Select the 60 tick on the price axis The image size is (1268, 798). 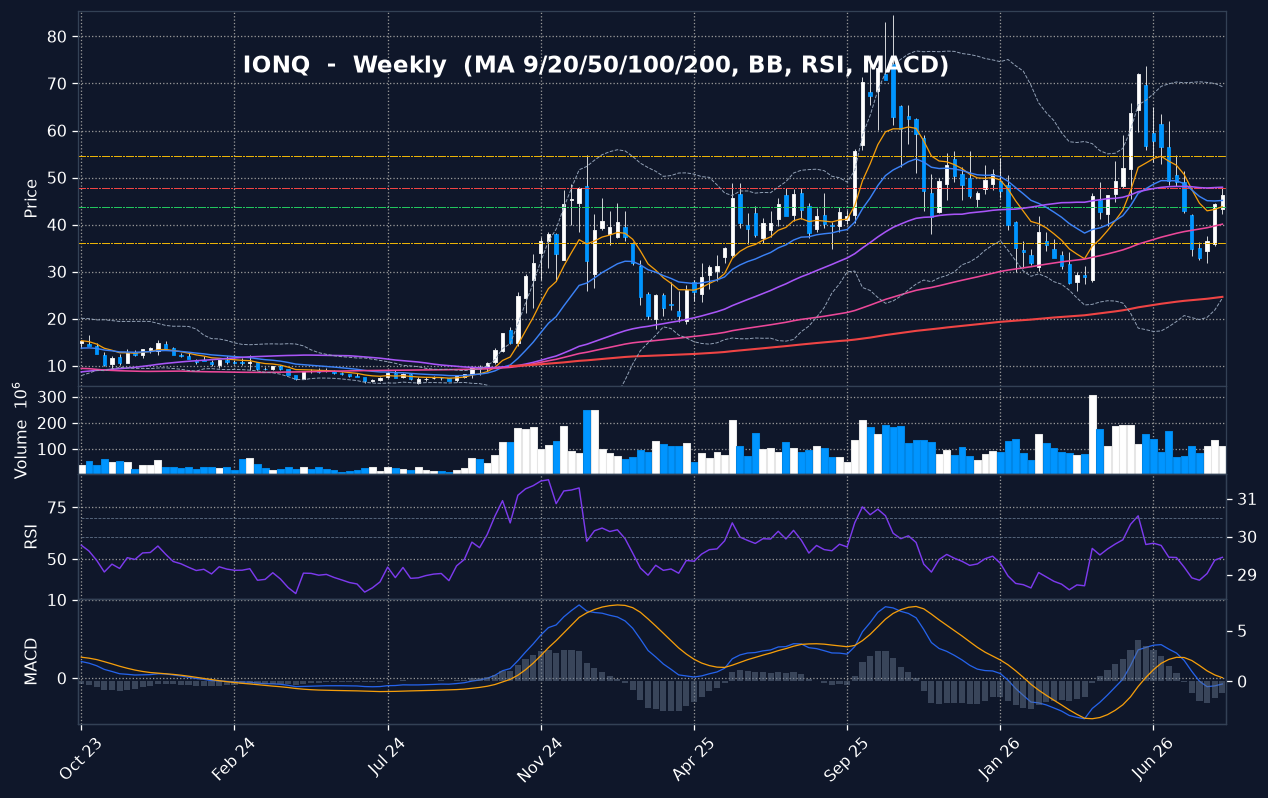56,131
